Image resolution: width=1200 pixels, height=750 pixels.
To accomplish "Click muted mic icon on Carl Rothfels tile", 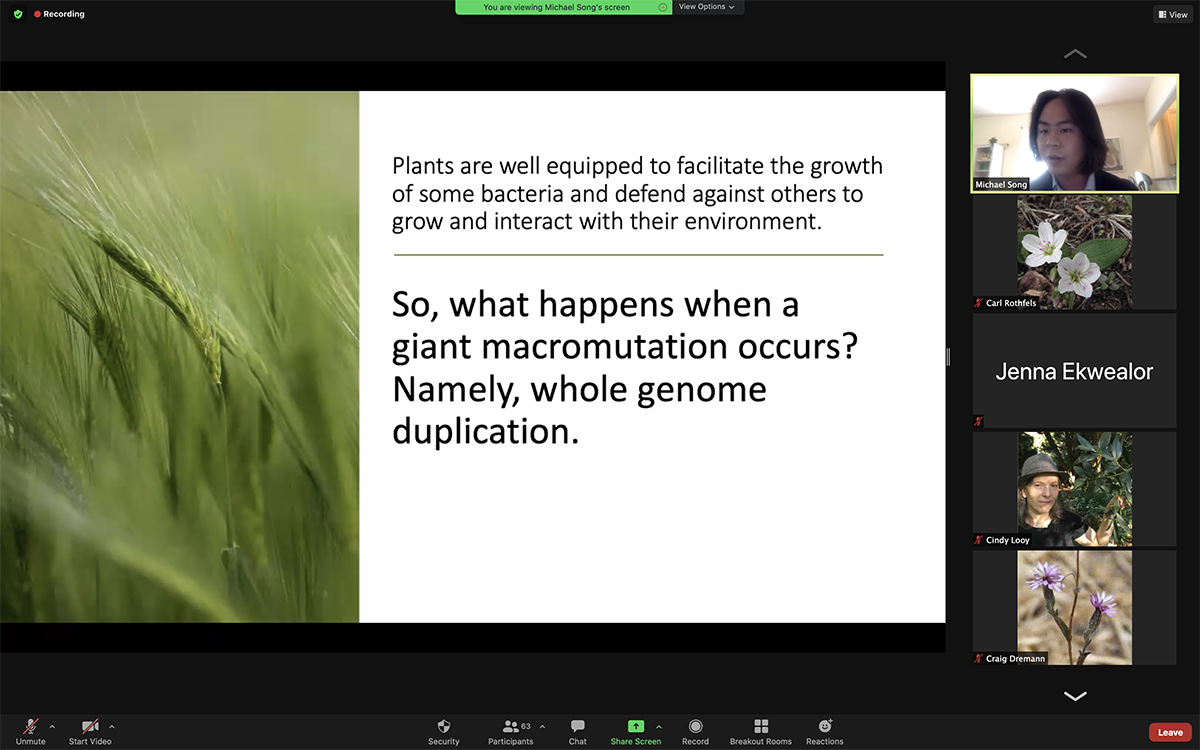I will point(979,303).
